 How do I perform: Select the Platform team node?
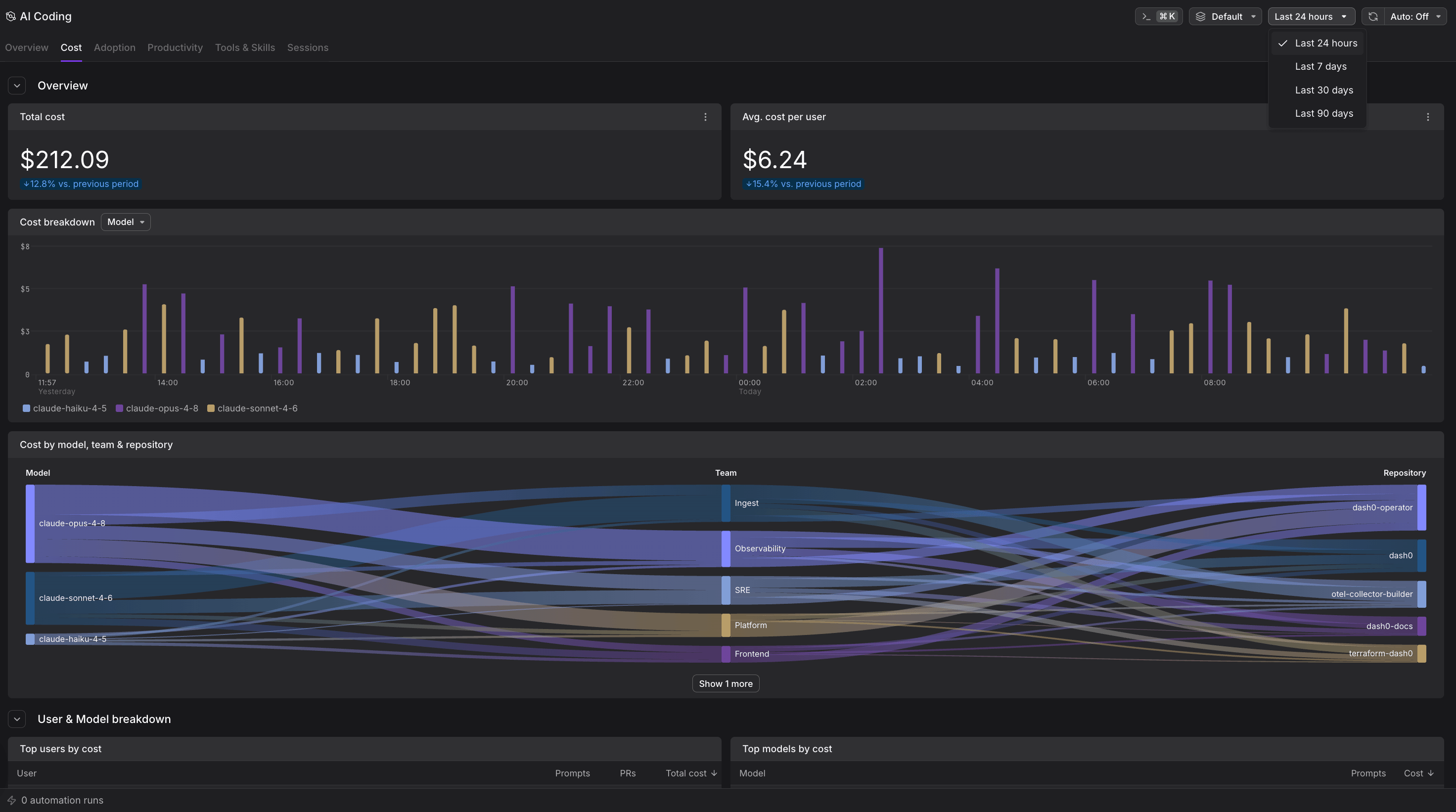click(726, 626)
